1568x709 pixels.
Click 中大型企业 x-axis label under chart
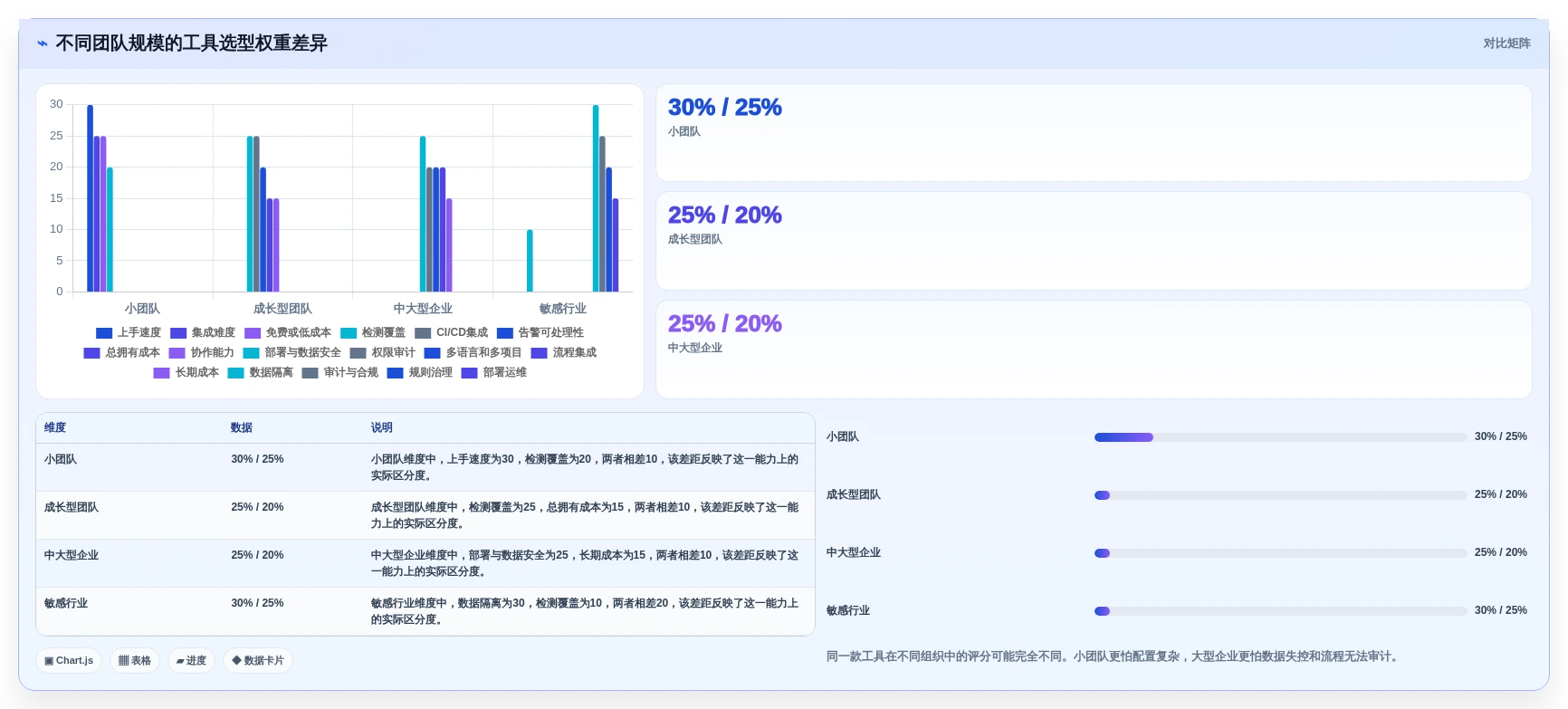tap(423, 309)
